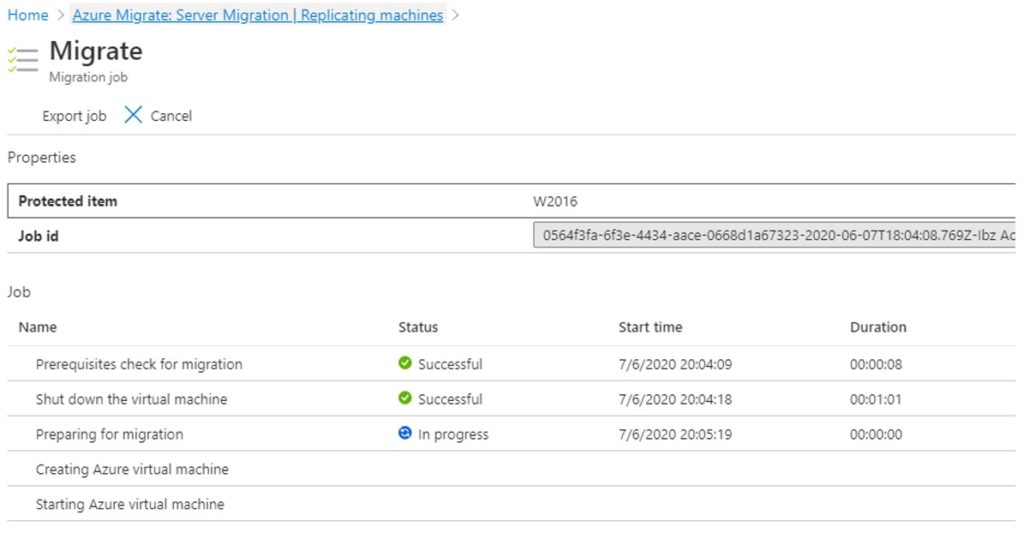The image size is (1024, 539).
Task: Click breadcrumb chevron after Replicating machines
Action: pyautogui.click(x=456, y=15)
